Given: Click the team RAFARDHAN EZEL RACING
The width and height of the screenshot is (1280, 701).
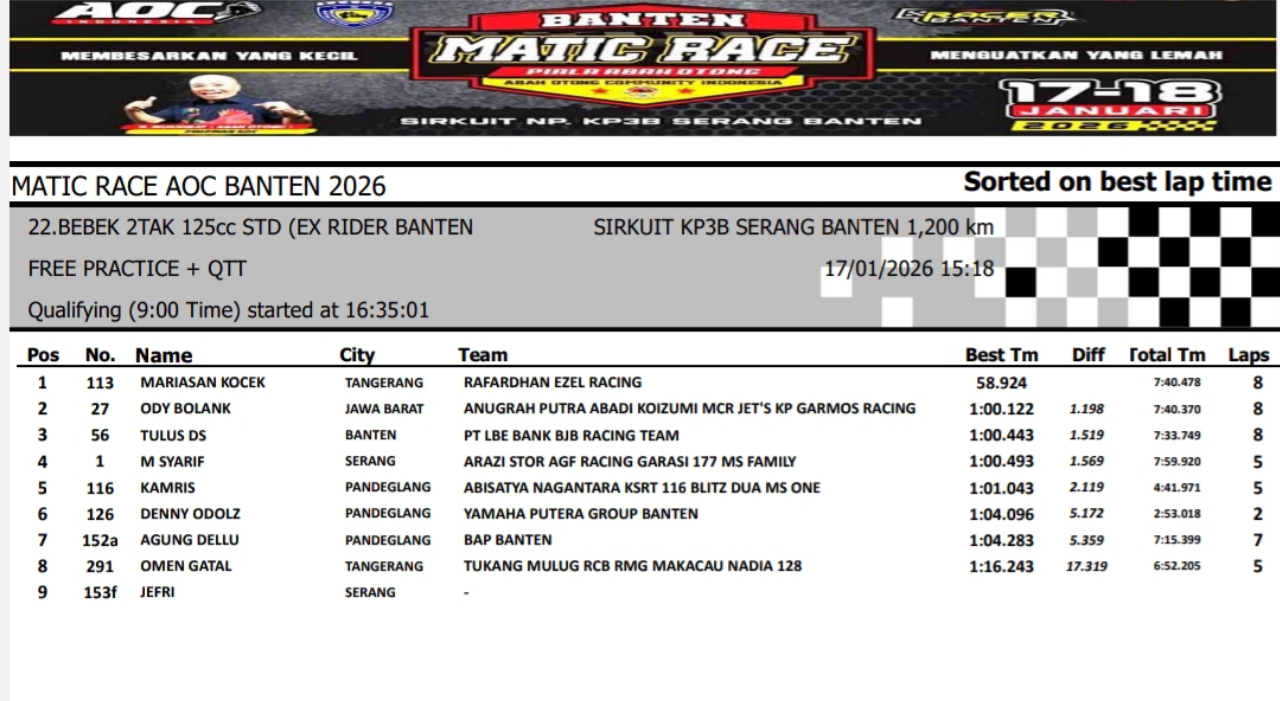Looking at the screenshot, I should pyautogui.click(x=552, y=382).
